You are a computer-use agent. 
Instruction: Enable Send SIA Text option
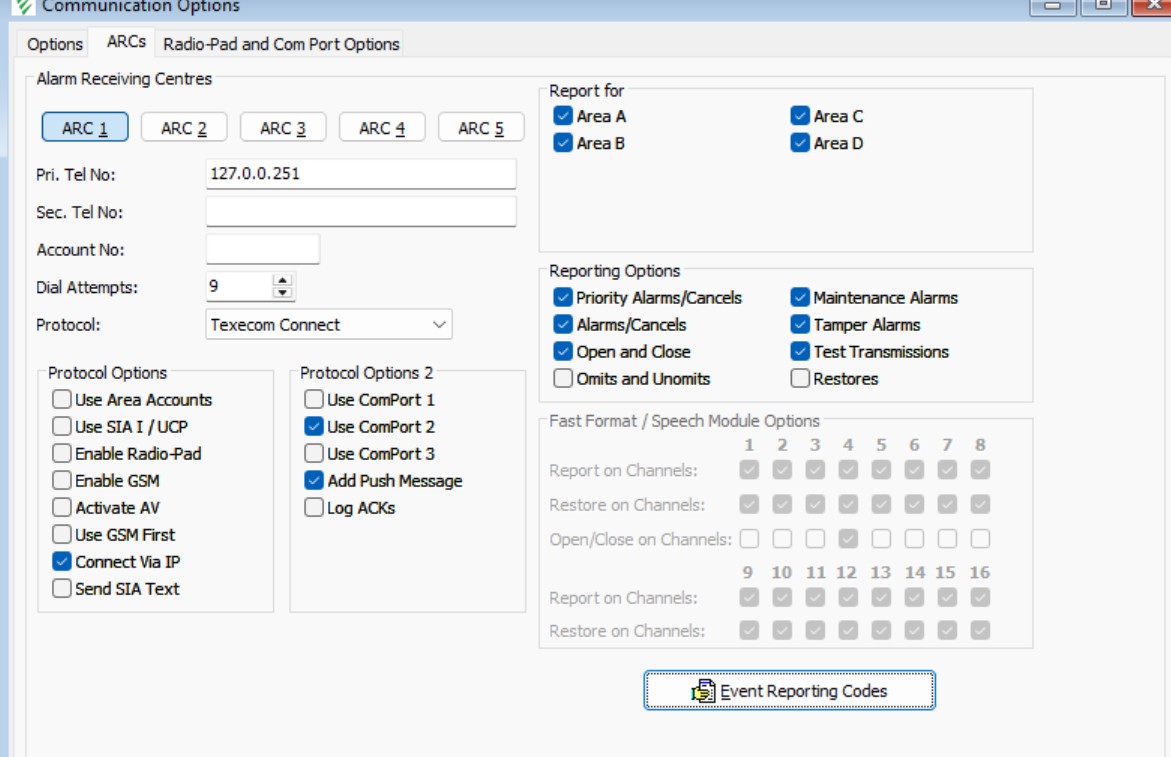pos(62,589)
